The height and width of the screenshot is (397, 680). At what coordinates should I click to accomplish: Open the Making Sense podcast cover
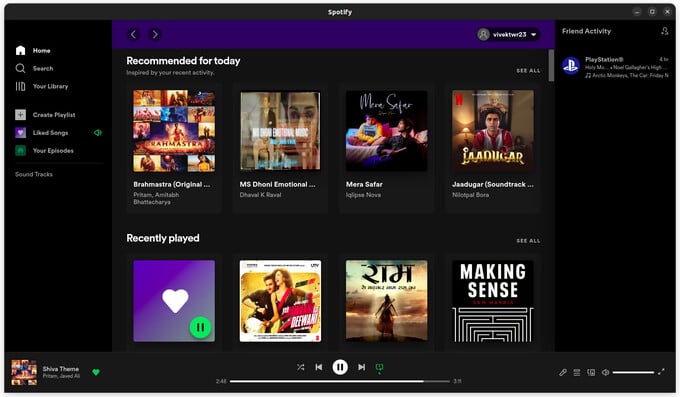[493, 301]
